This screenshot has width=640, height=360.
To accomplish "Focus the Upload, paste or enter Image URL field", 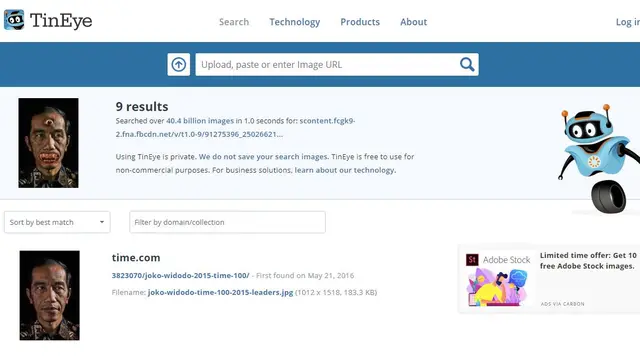I will tap(327, 64).
